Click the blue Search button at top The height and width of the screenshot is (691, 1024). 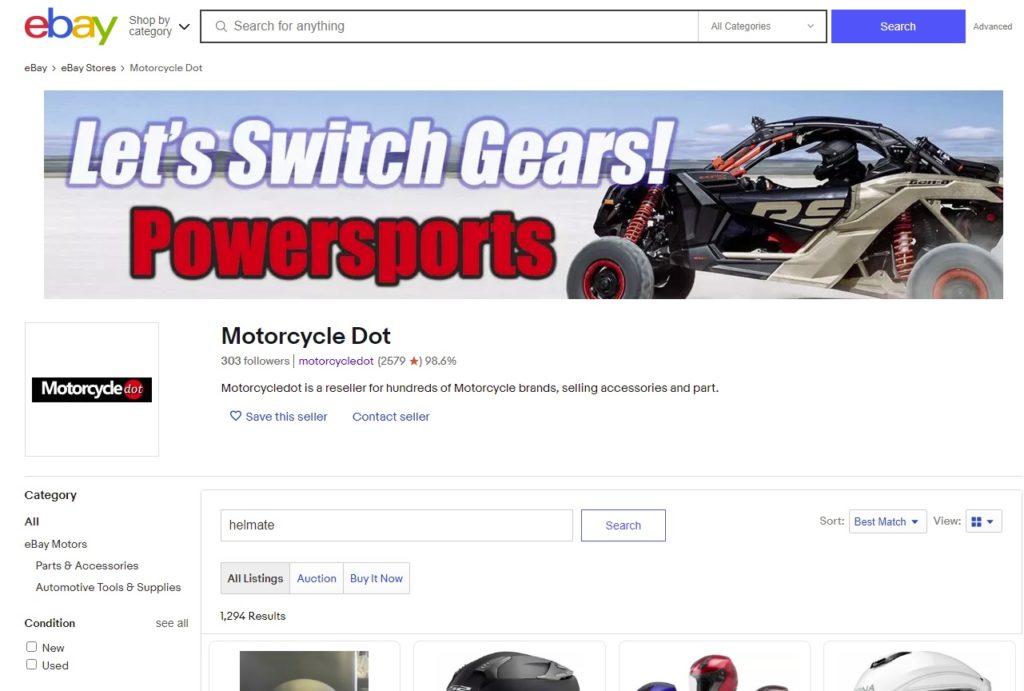(898, 26)
